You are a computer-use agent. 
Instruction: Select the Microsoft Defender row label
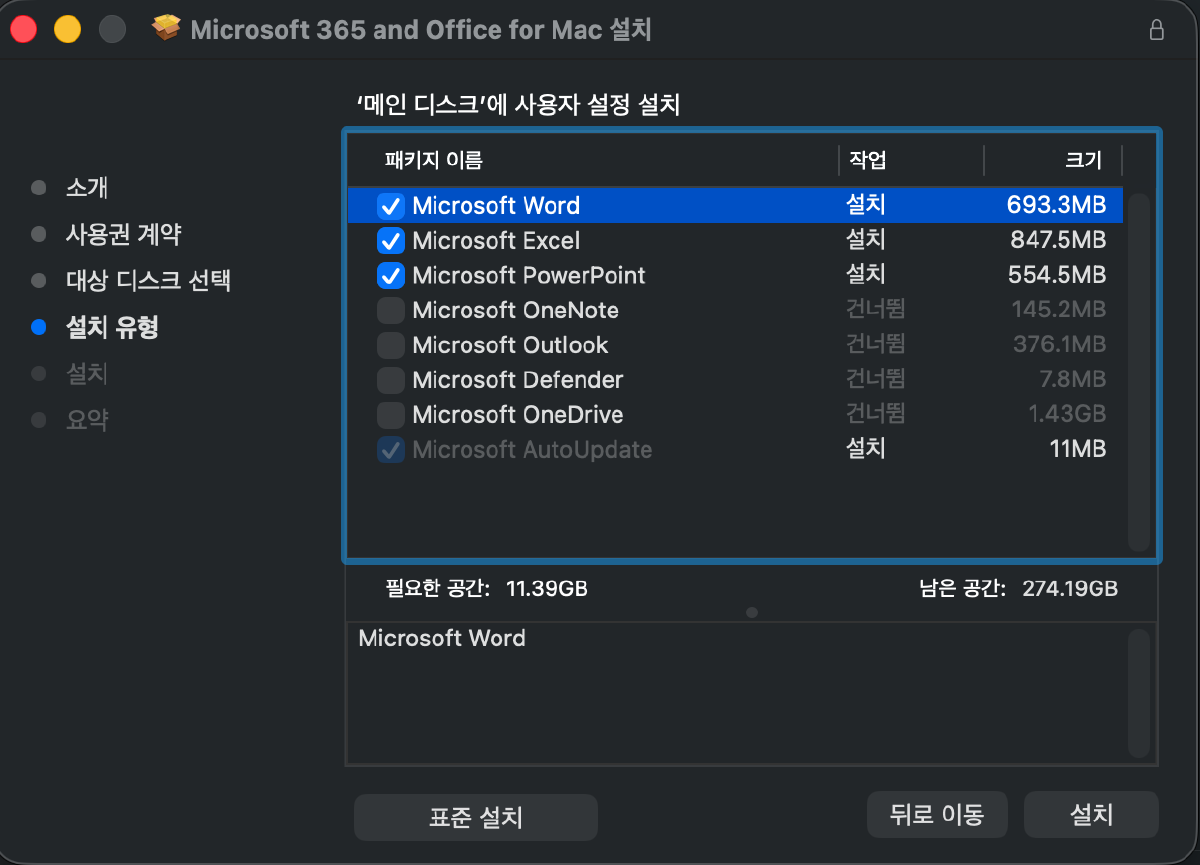518,380
